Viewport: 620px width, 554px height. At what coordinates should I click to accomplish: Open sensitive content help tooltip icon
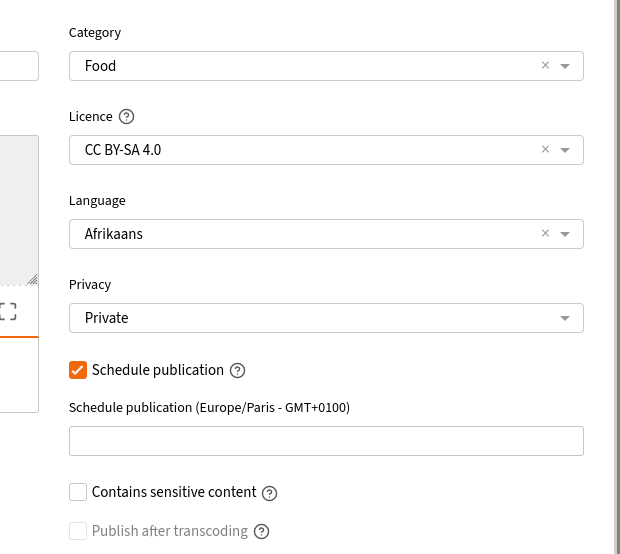(269, 493)
